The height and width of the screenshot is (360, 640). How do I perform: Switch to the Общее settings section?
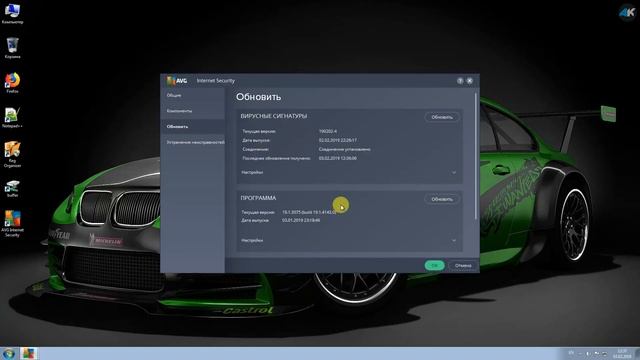(193, 95)
